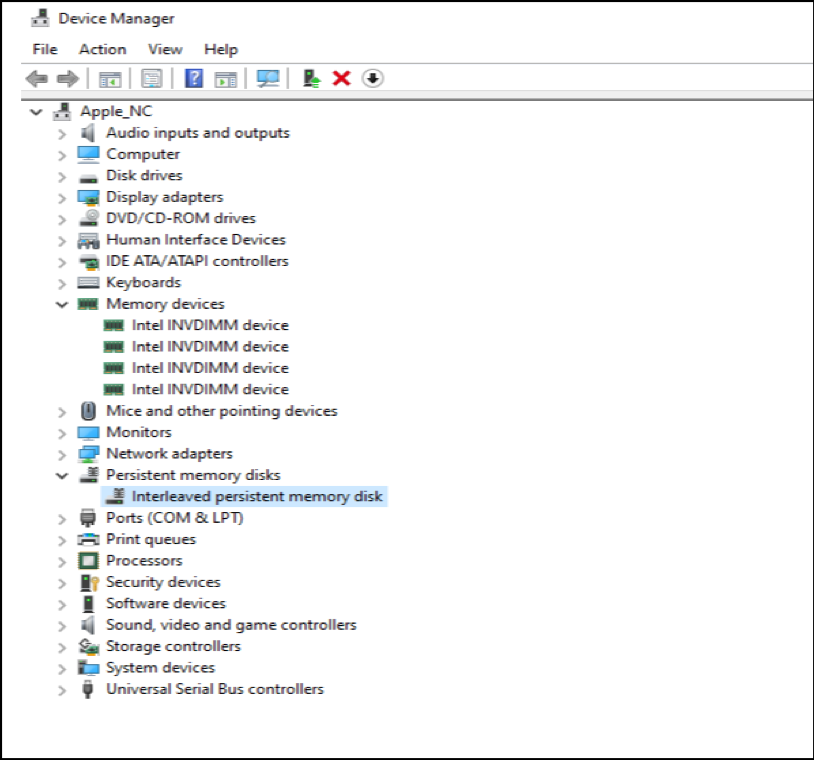Collapse the Persistent memory disks category
The width and height of the screenshot is (814, 760).
[x=62, y=476]
